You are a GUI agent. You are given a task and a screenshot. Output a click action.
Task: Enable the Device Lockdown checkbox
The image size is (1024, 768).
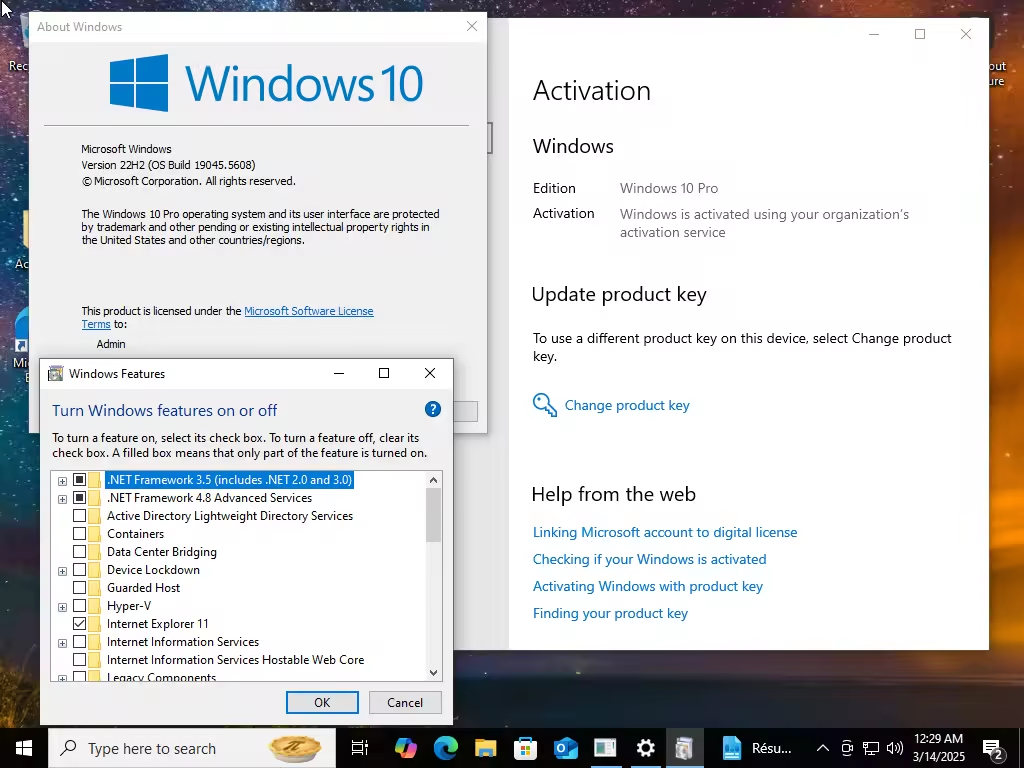(80, 570)
